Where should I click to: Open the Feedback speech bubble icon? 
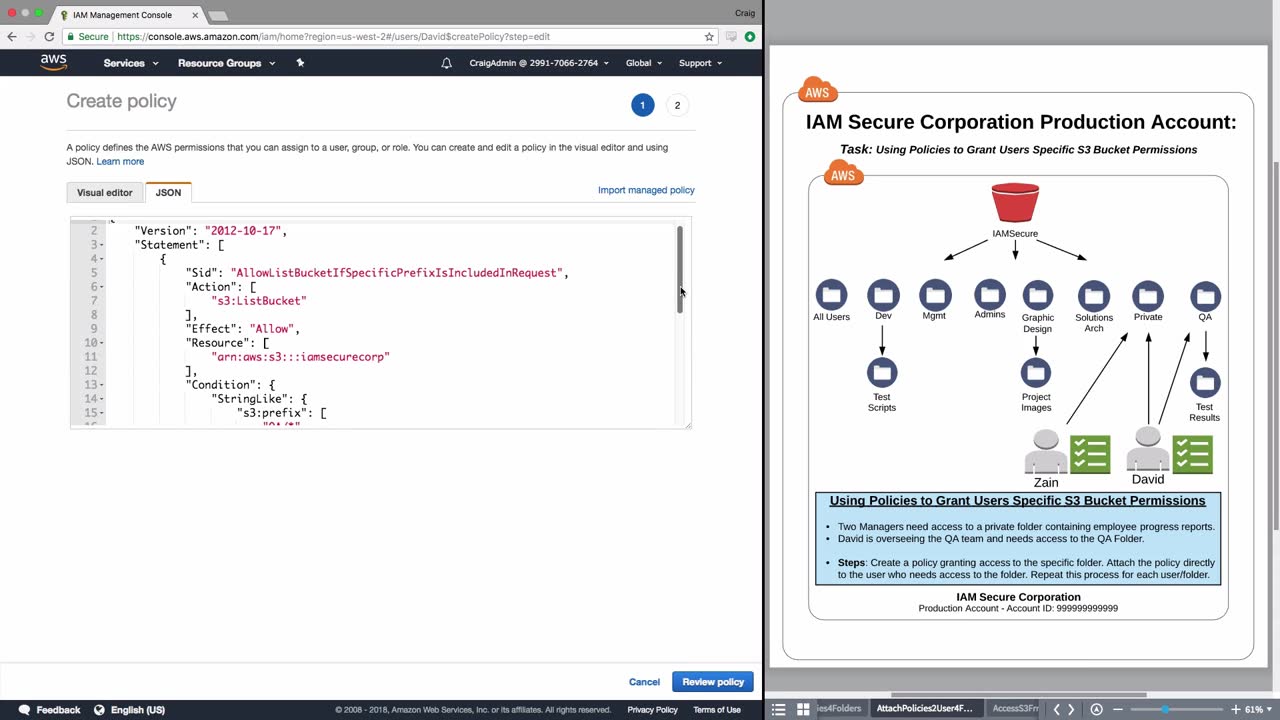[24, 710]
